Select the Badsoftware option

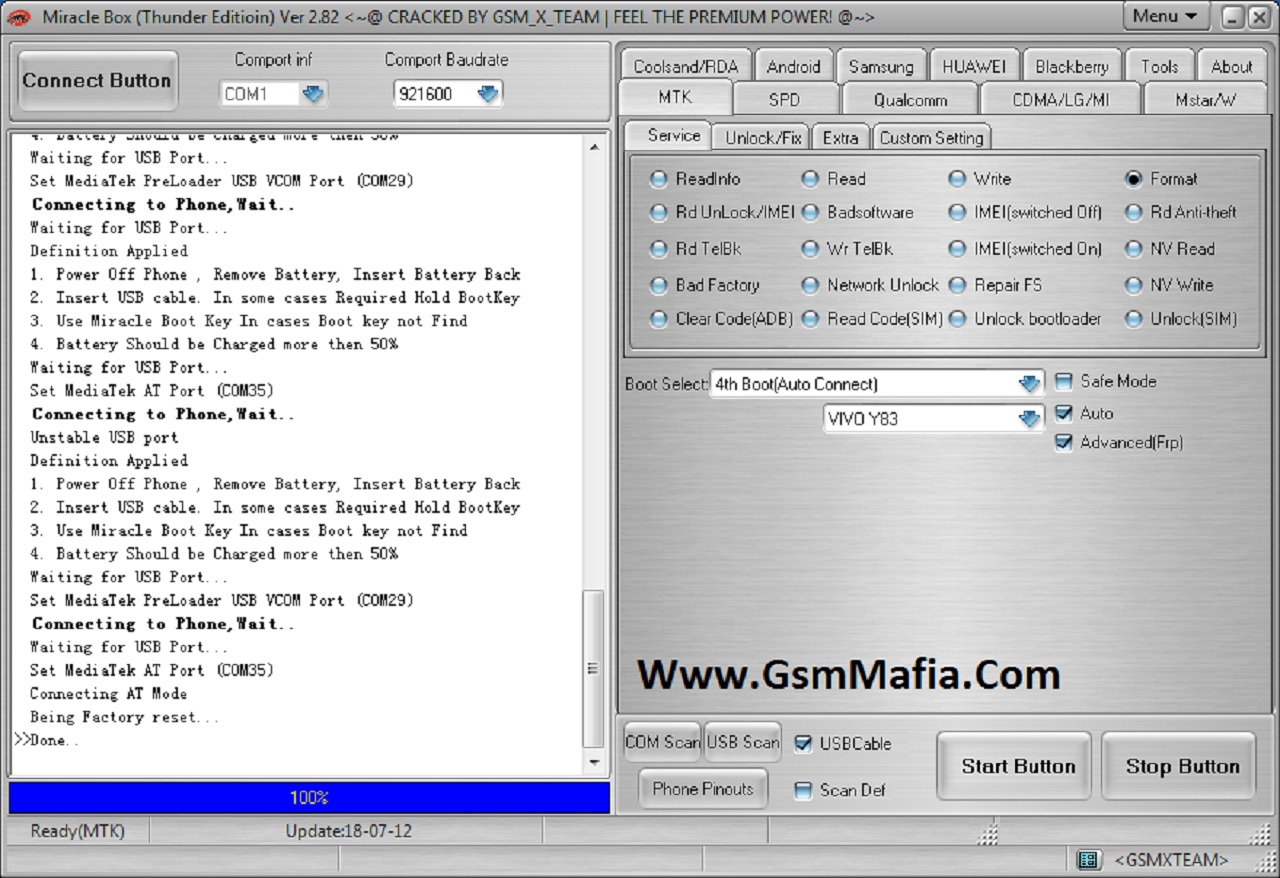coord(858,212)
